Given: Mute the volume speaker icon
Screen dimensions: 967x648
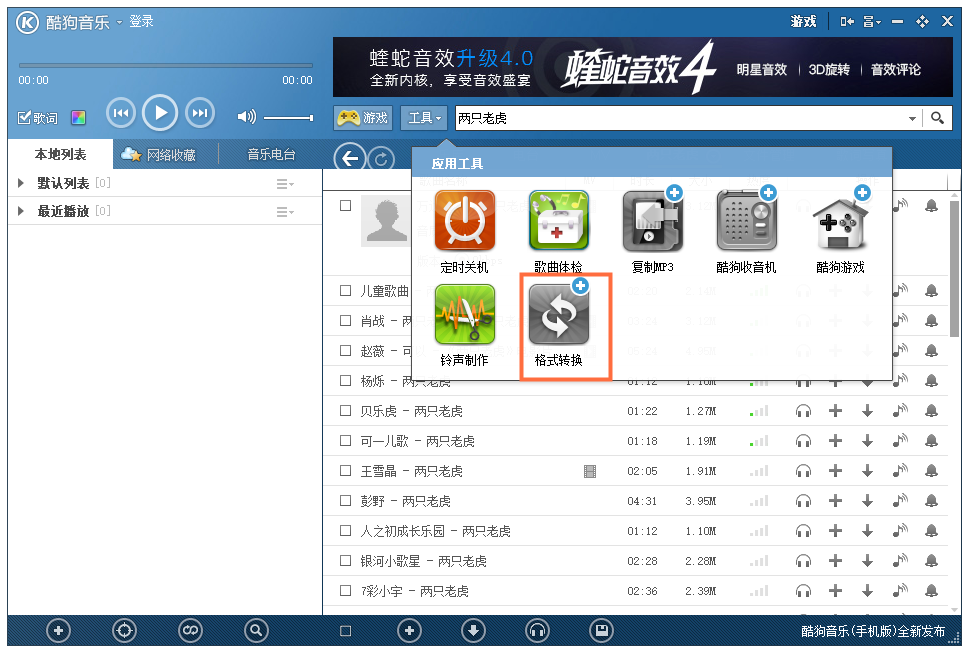Looking at the screenshot, I should (x=246, y=117).
